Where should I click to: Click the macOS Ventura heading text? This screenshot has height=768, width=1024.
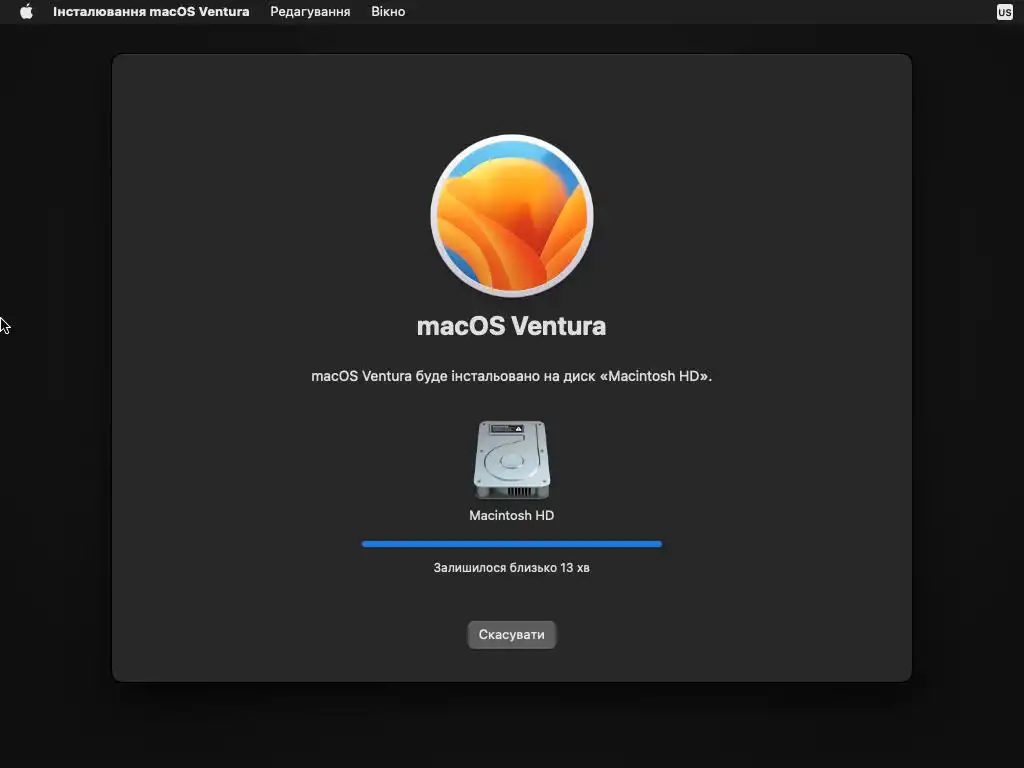click(511, 326)
